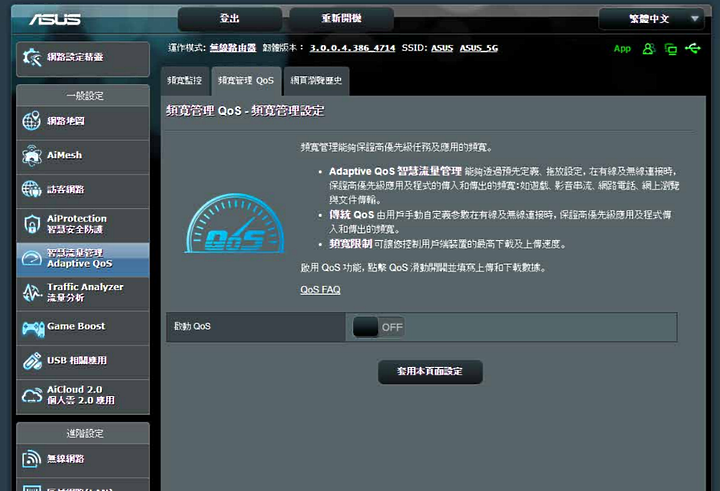The image size is (720, 491).
Task: Open the AiMesh menu item
Action: click(x=83, y=155)
